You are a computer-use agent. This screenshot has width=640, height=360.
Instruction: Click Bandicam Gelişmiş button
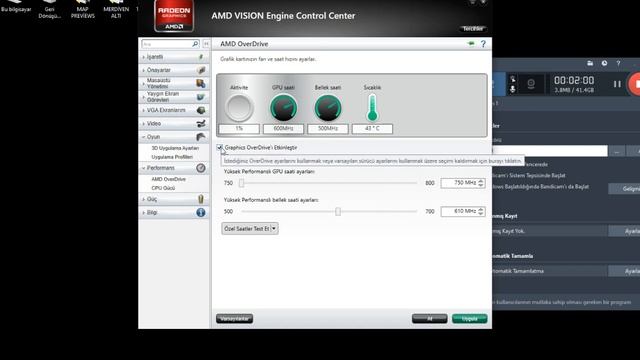(624, 189)
